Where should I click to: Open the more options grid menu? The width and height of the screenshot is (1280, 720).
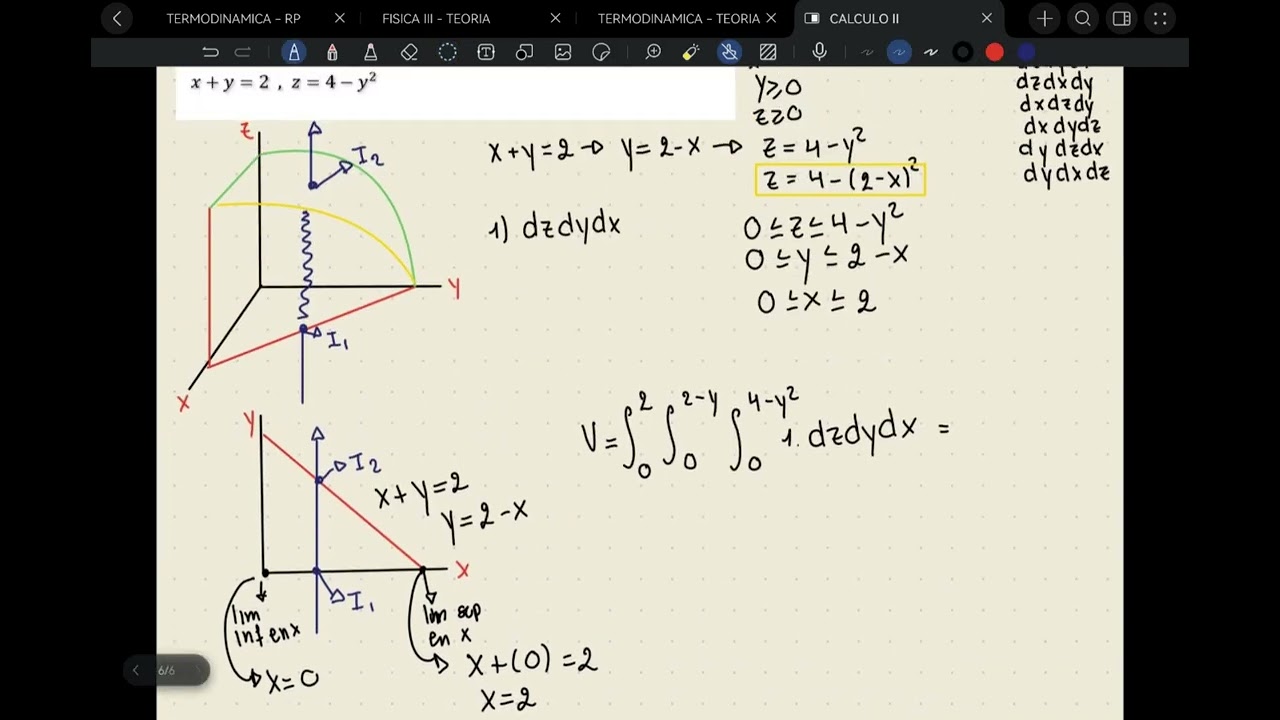[1159, 18]
